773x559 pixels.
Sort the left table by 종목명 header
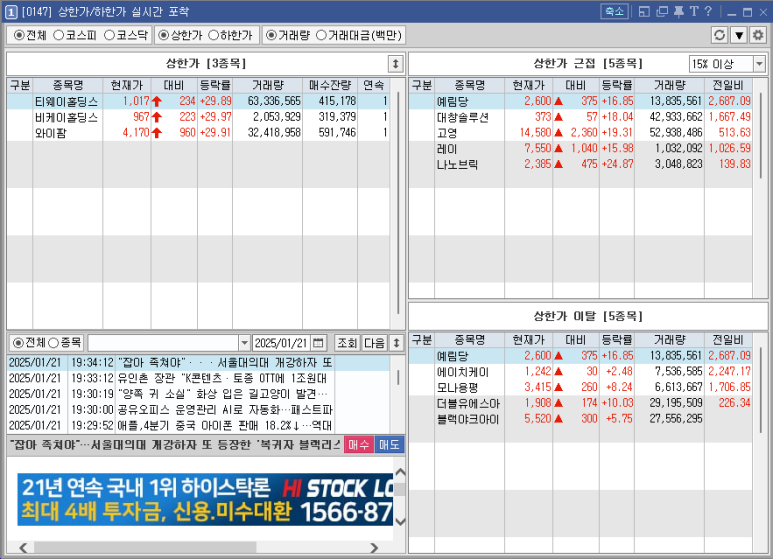68,85
